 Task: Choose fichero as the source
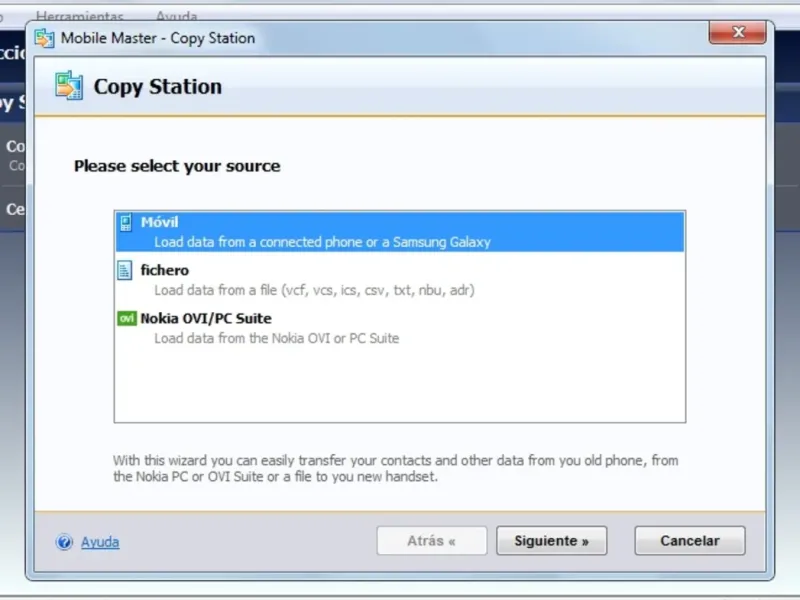point(400,280)
